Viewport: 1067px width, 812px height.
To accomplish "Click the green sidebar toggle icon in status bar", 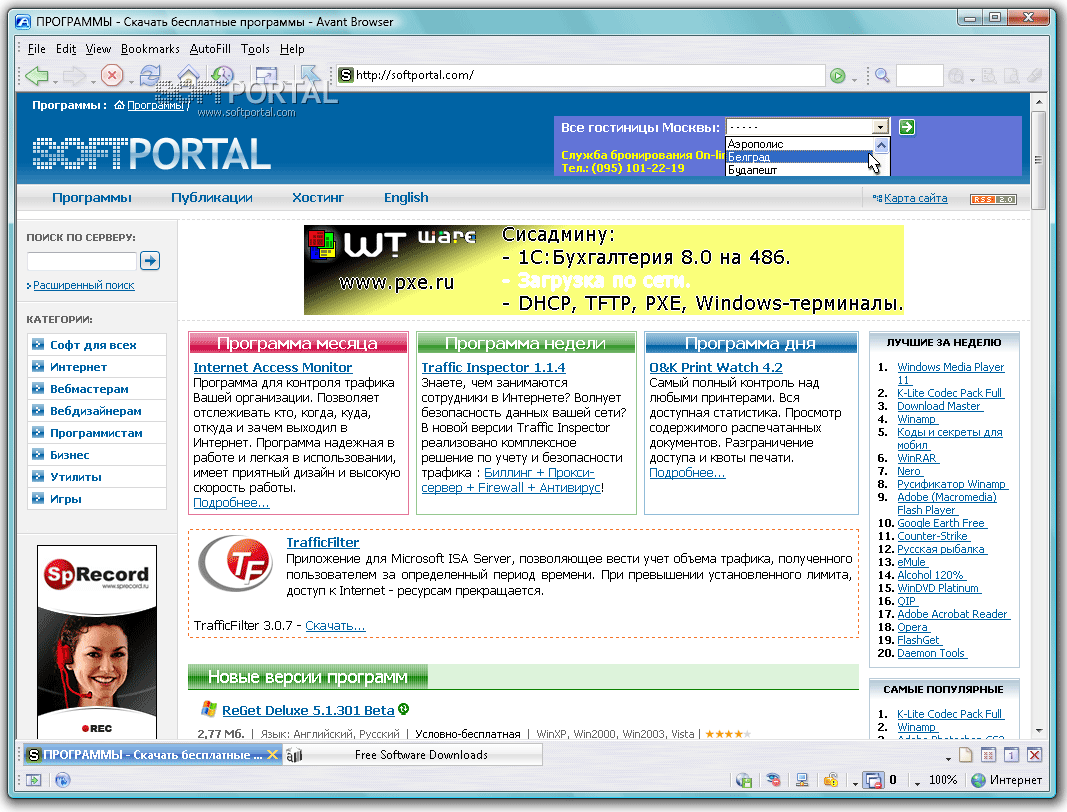I will (x=33, y=780).
